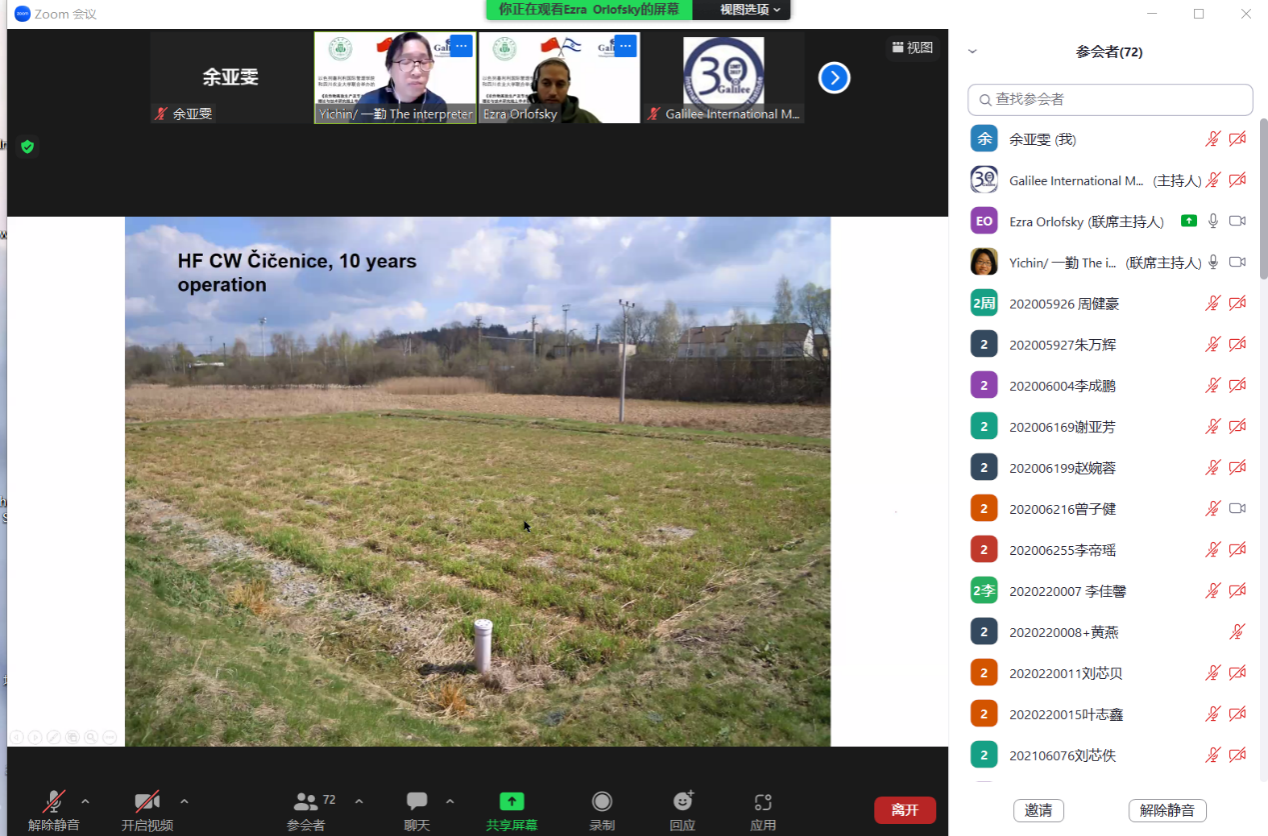Click the 视图 view layout button
The image size is (1268, 836).
pos(912,47)
